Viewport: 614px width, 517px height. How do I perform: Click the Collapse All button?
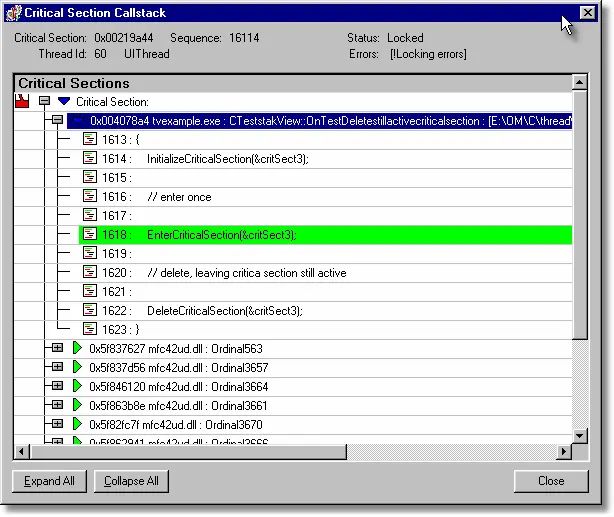coord(131,481)
